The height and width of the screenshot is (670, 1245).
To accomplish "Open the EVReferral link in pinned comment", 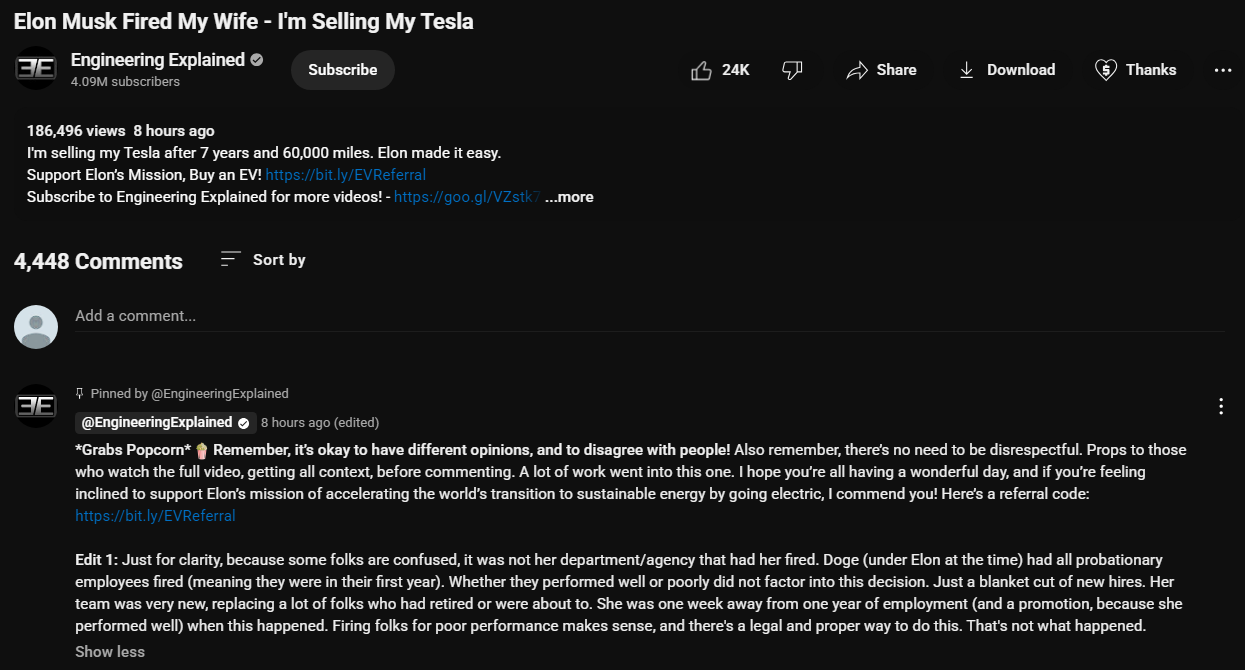I will pyautogui.click(x=155, y=516).
